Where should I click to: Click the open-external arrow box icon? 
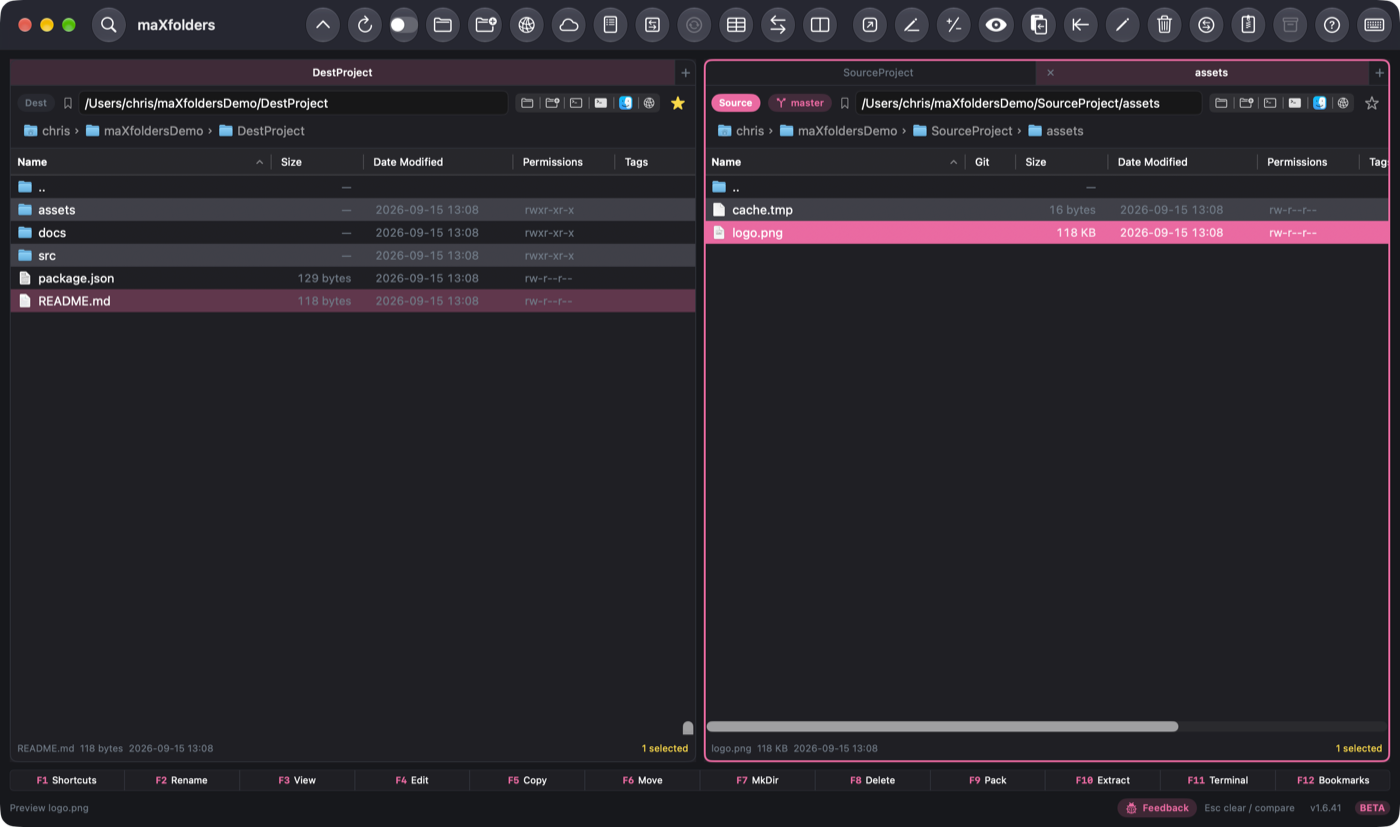pyautogui.click(x=870, y=25)
